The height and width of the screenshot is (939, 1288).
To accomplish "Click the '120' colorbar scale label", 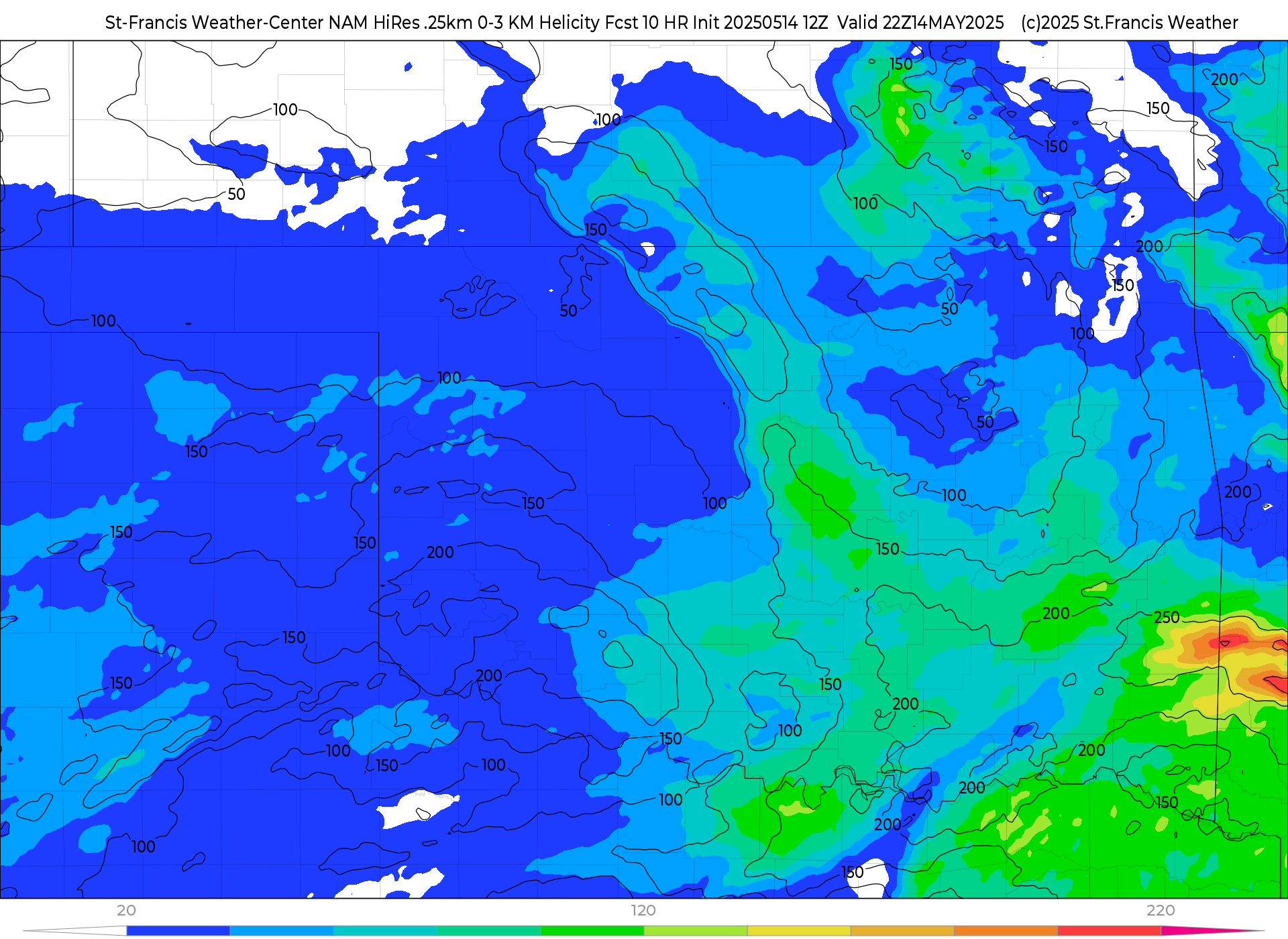I will [x=643, y=910].
